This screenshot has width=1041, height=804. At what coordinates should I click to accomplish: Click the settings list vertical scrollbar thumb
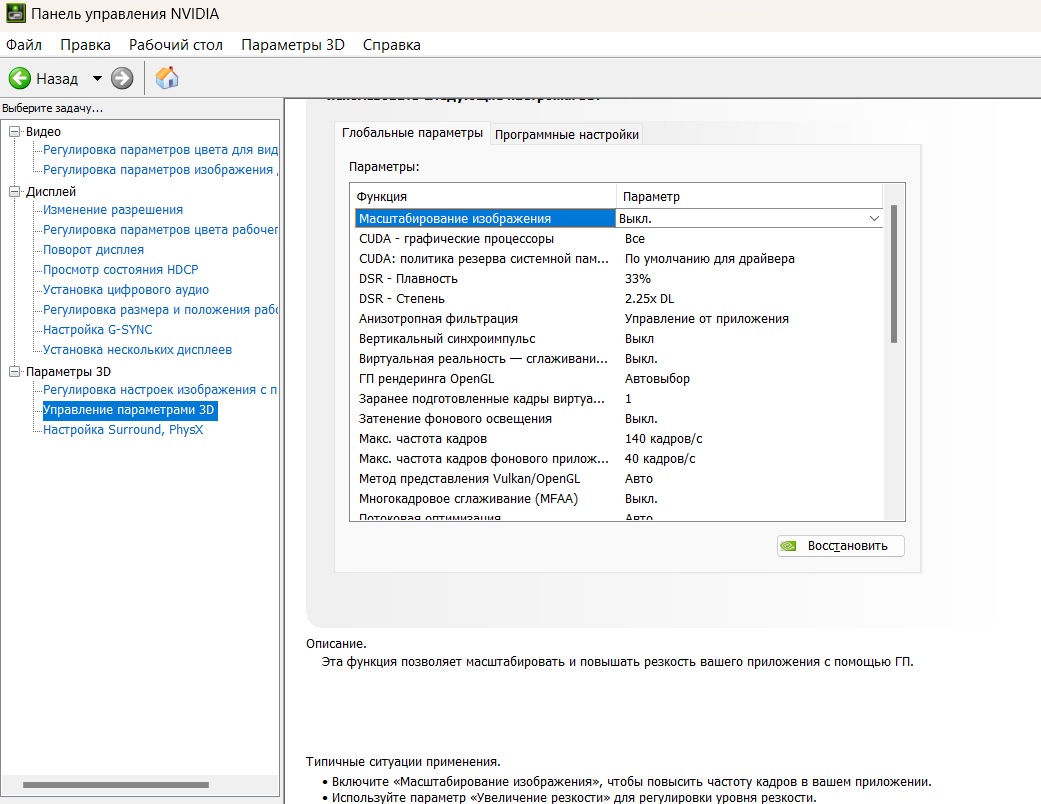pos(894,274)
